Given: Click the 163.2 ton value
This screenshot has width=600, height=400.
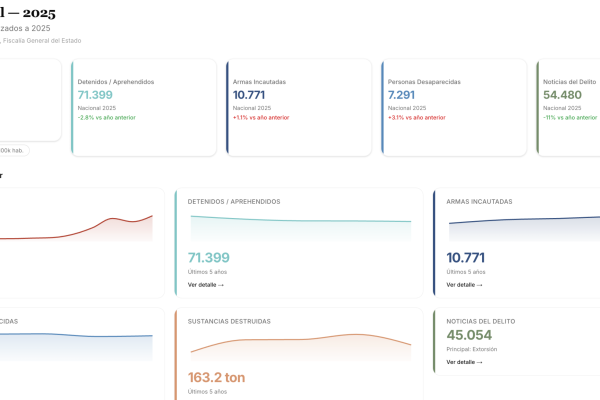Looking at the screenshot, I should pyautogui.click(x=216, y=377).
